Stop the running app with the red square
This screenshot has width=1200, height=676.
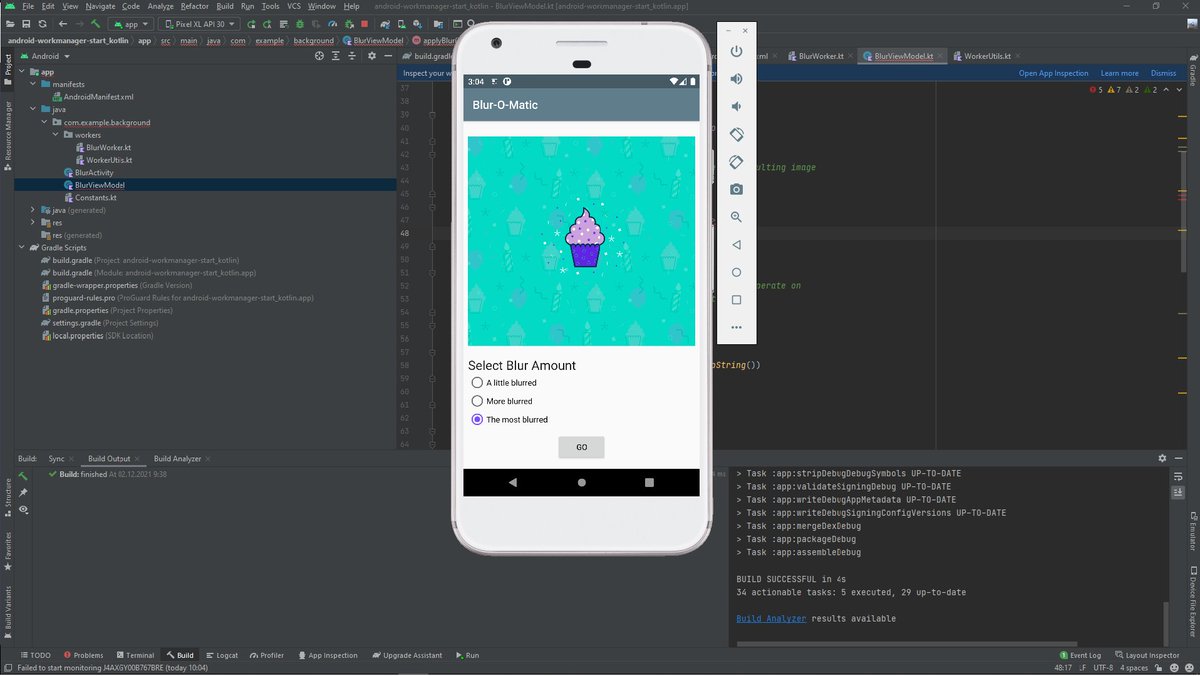click(x=364, y=23)
